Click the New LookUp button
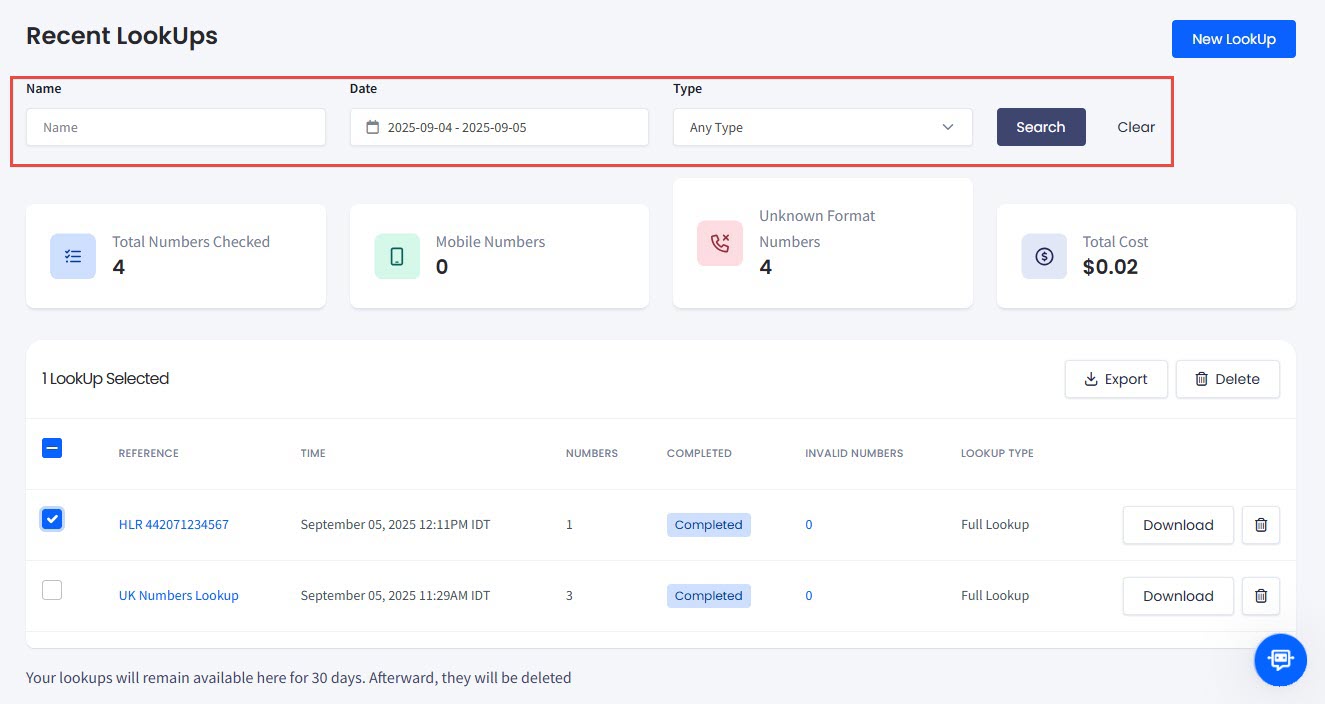The height and width of the screenshot is (704, 1325). click(1234, 39)
